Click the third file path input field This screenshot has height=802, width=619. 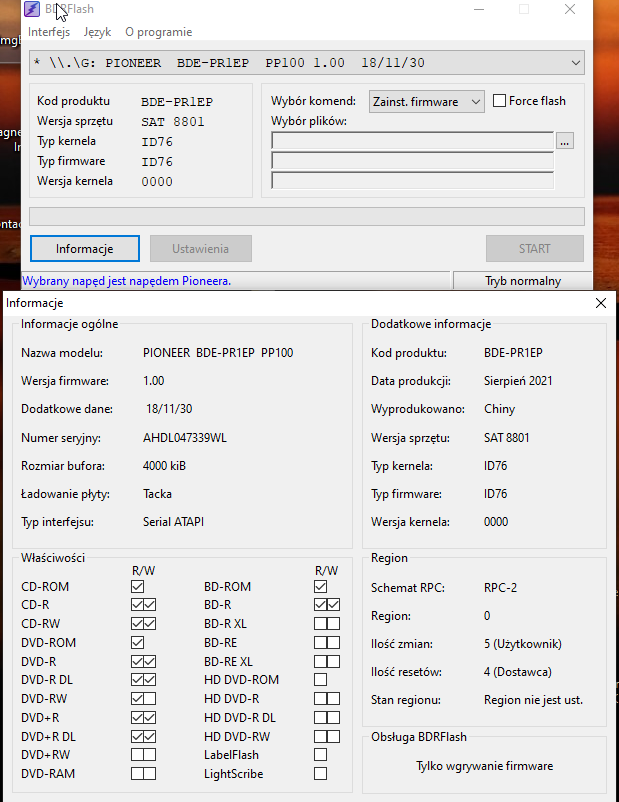(x=412, y=180)
